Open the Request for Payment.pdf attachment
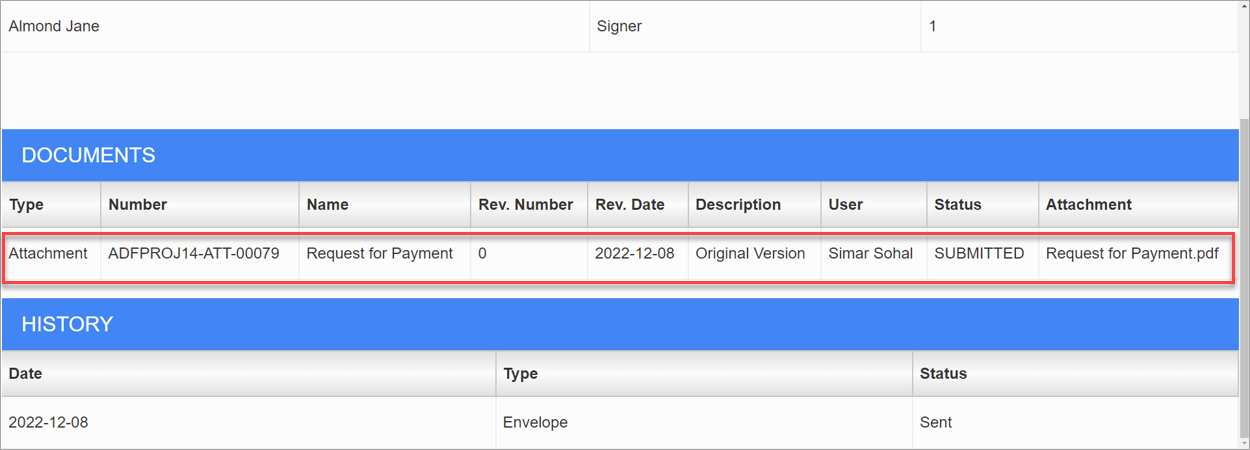The image size is (1250, 450). [x=1132, y=254]
